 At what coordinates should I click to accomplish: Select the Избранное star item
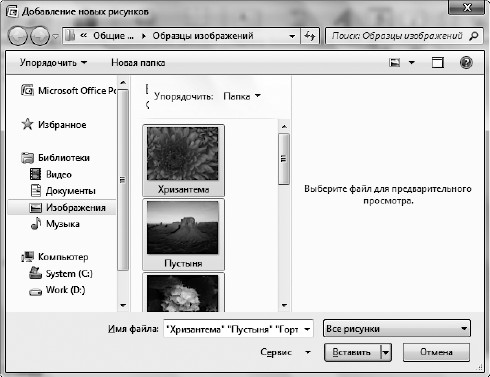pos(54,125)
